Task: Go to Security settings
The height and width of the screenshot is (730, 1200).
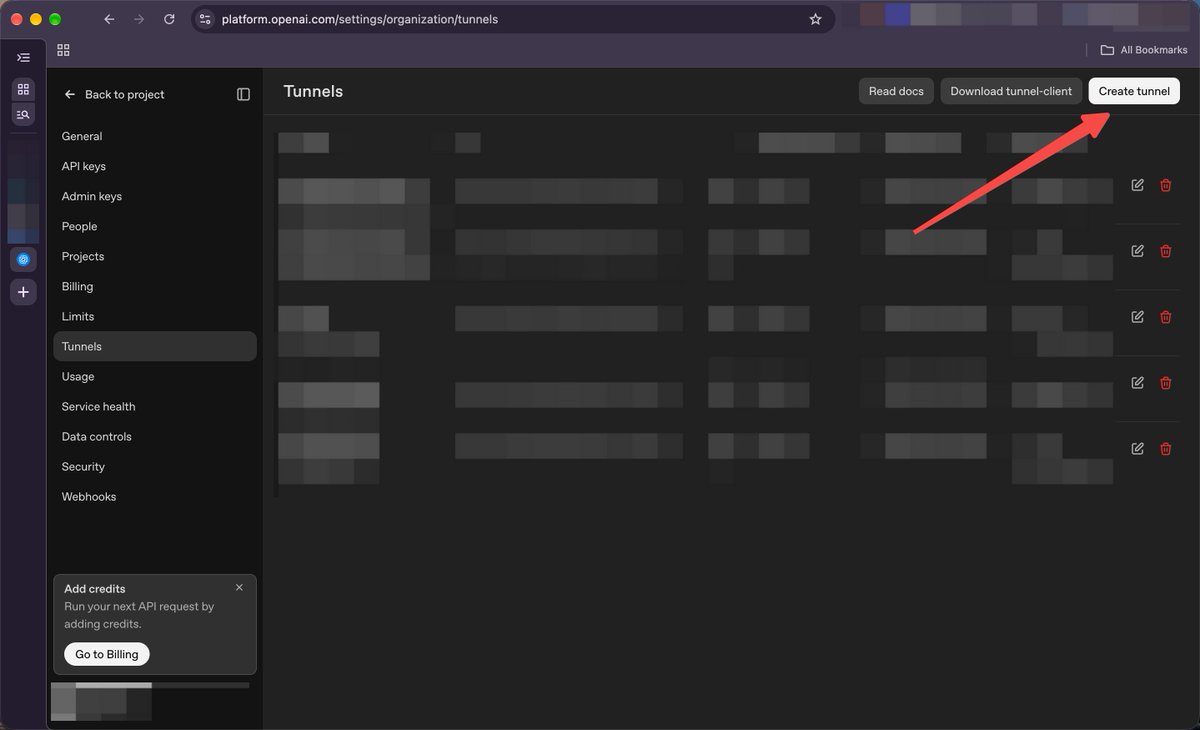Action: click(x=155, y=466)
